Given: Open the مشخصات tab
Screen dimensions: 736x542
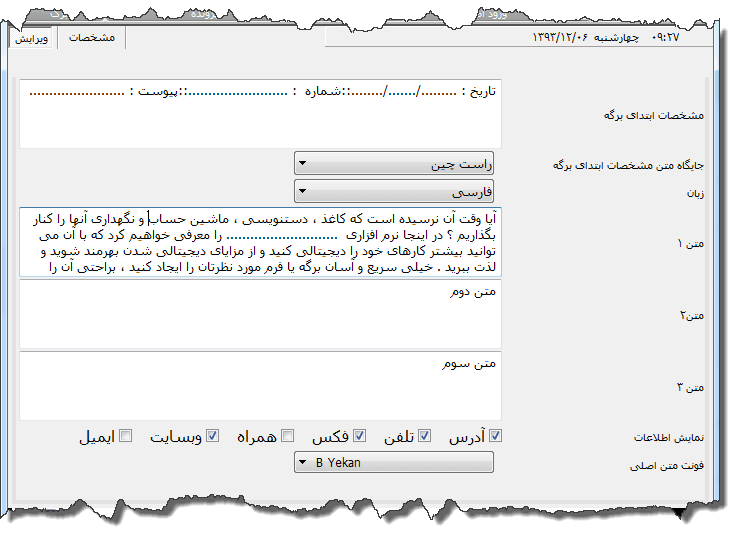Looking at the screenshot, I should [x=92, y=38].
